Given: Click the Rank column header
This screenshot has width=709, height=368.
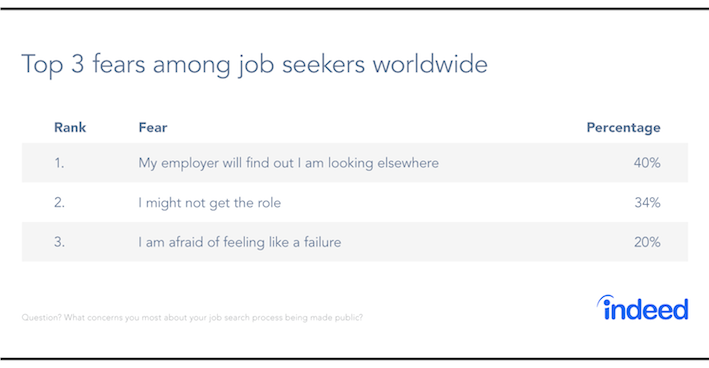Looking at the screenshot, I should point(70,127).
